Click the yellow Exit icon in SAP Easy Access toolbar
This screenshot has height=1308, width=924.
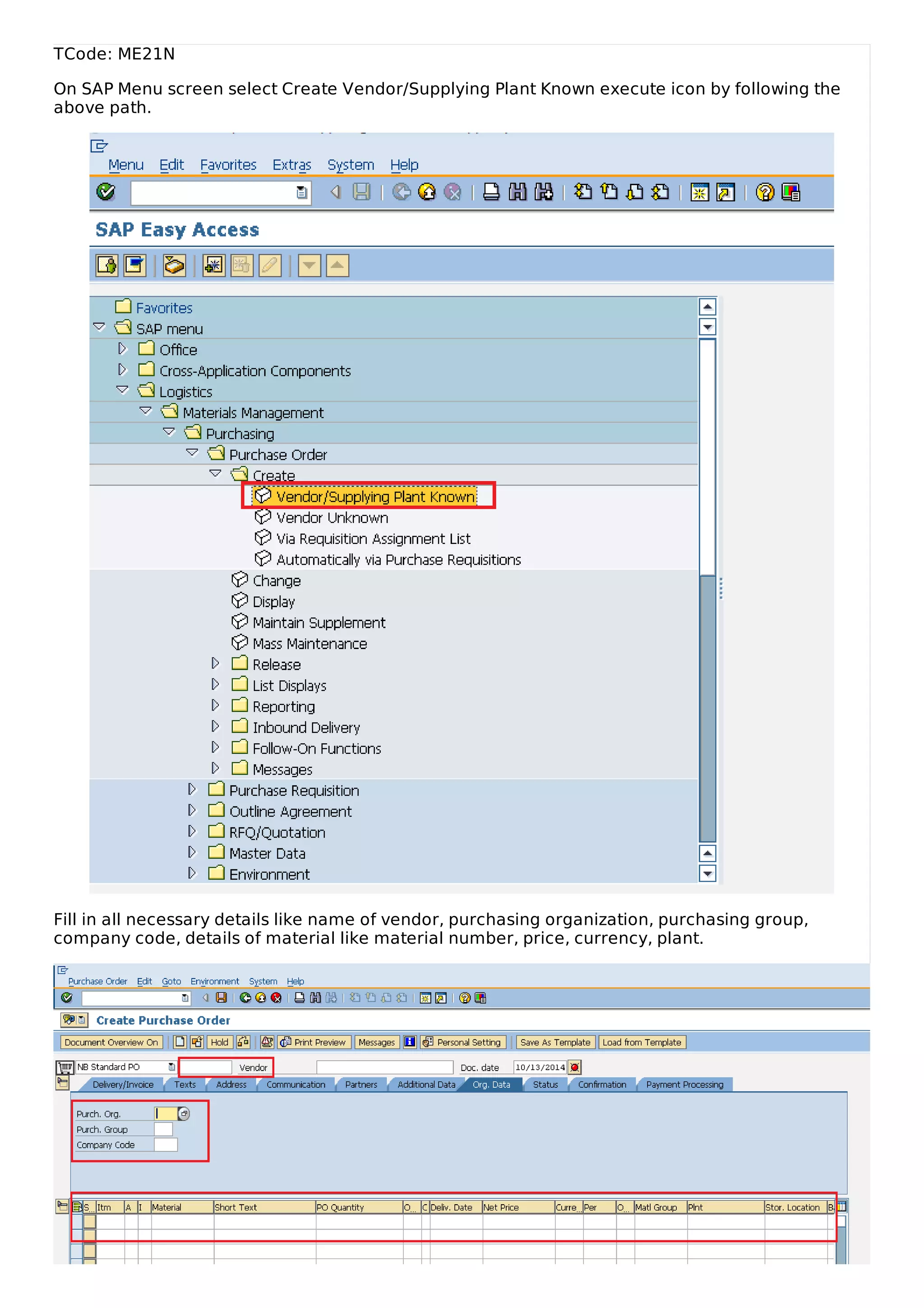coord(427,192)
